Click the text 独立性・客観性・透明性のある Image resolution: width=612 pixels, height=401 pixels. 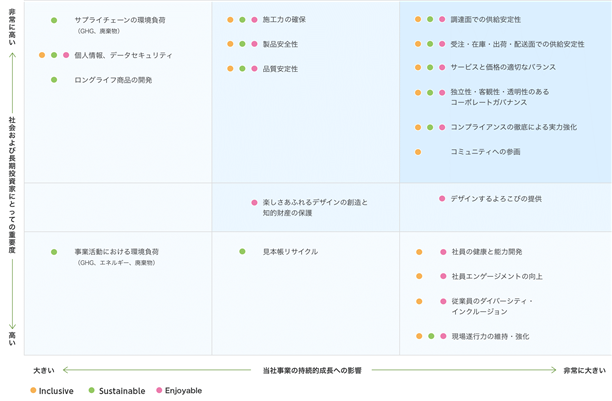point(500,92)
